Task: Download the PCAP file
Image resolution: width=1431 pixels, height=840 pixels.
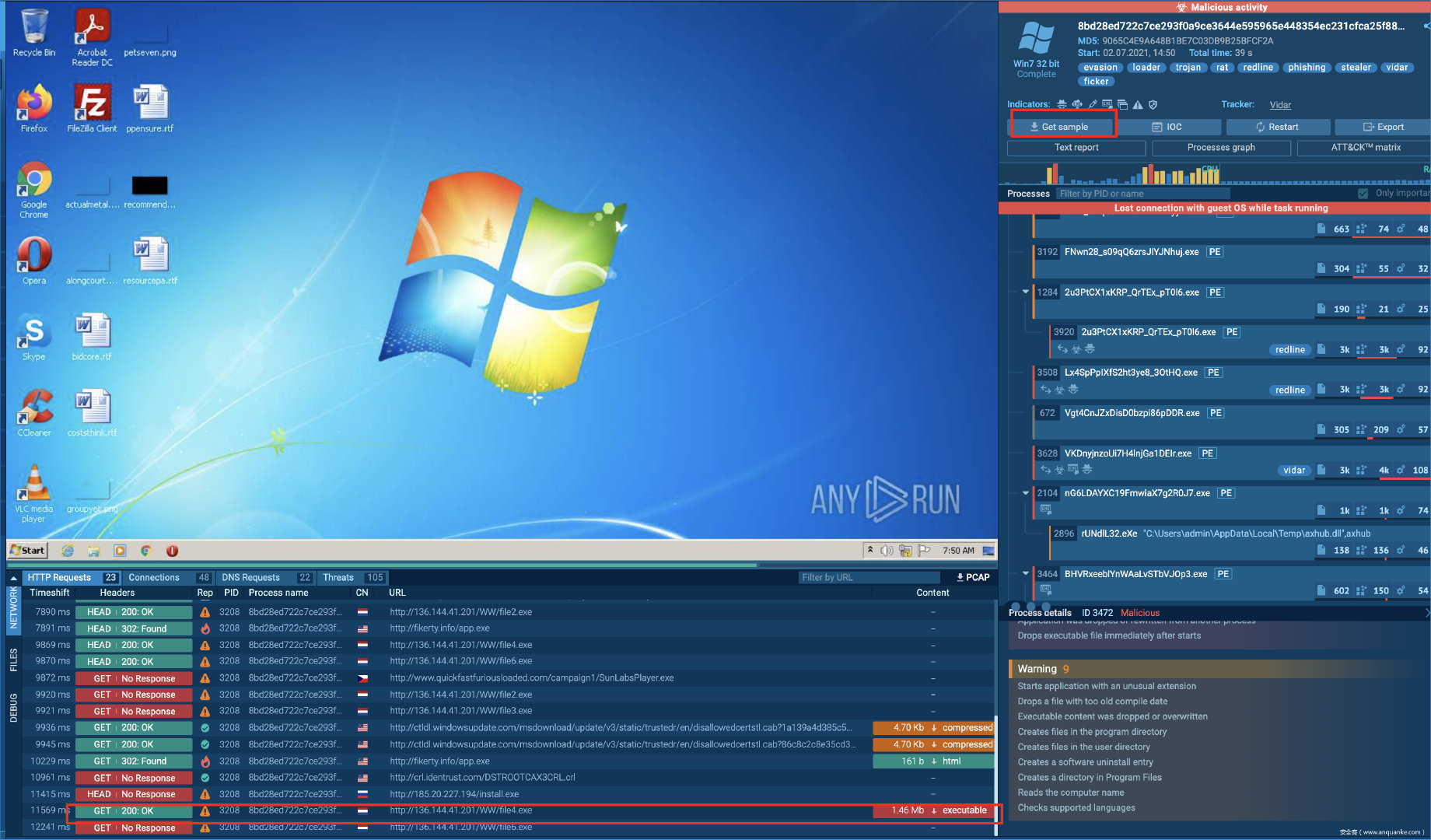Action: [x=973, y=578]
